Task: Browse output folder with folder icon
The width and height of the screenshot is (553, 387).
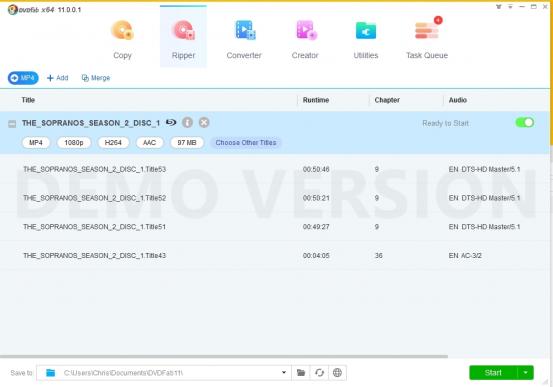Action: point(301,373)
